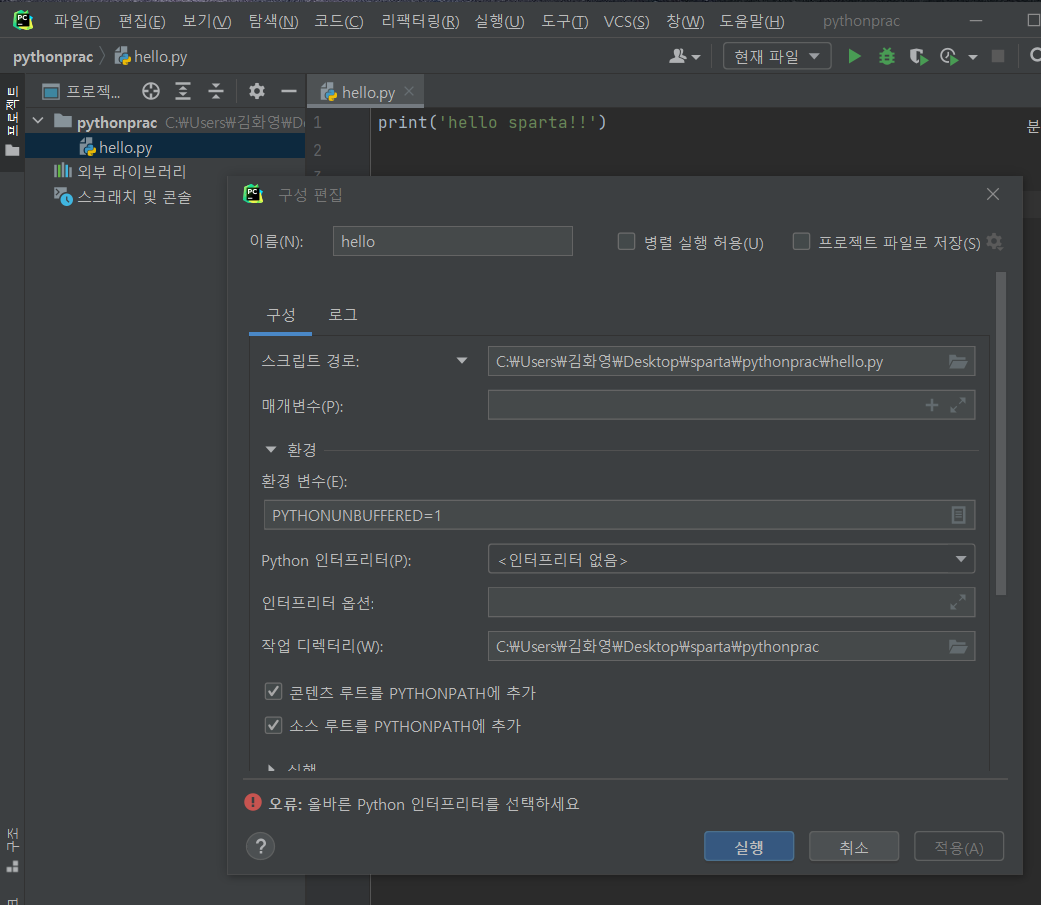Hide the project panel with minus icon
1041x905 pixels.
point(288,91)
